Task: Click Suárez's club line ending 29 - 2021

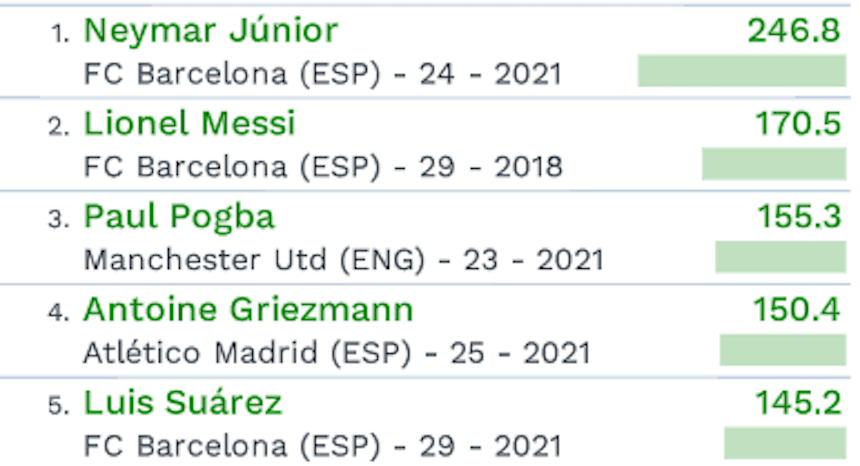Action: [x=322, y=446]
